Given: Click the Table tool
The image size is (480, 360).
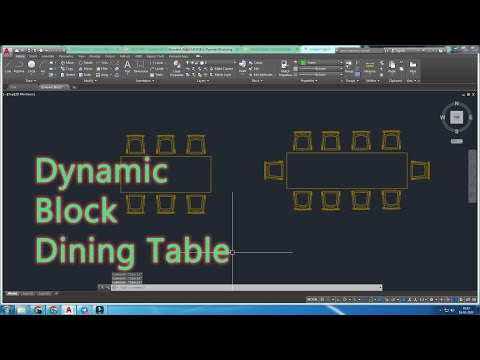Looking at the screenshot, I should point(157,75).
